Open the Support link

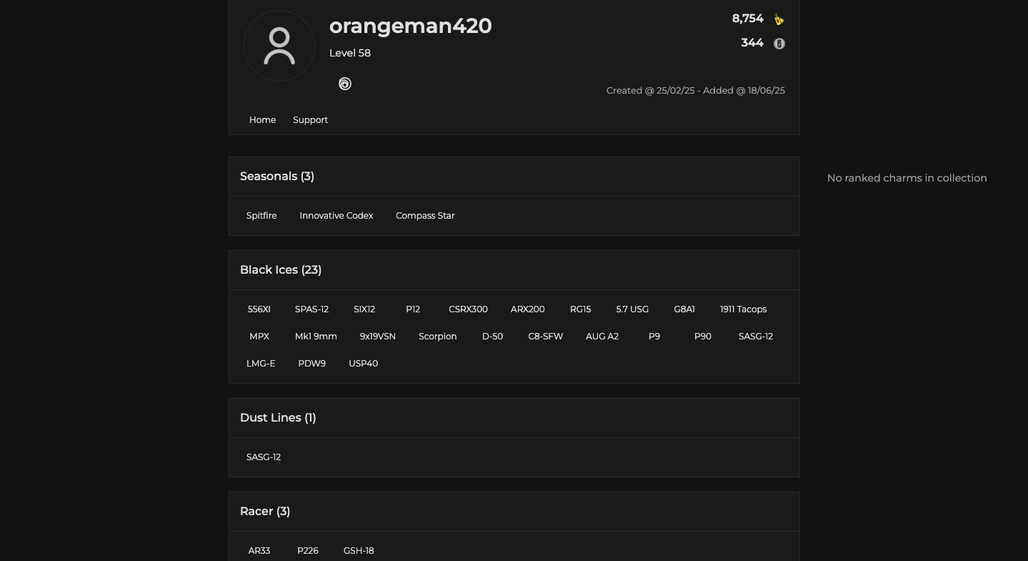tap(310, 120)
